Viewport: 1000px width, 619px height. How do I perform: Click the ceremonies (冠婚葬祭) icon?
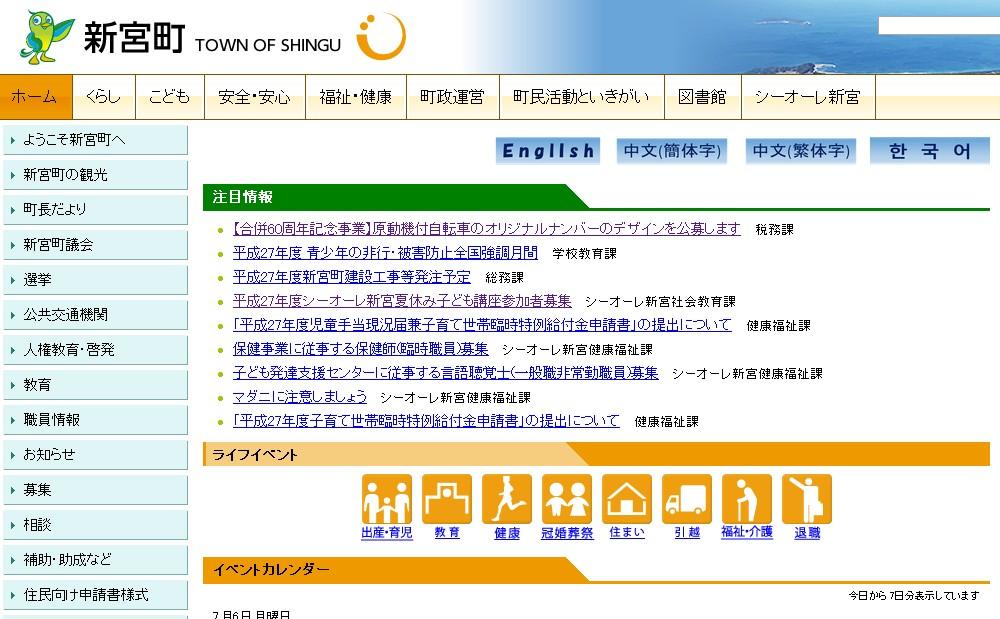(x=567, y=499)
